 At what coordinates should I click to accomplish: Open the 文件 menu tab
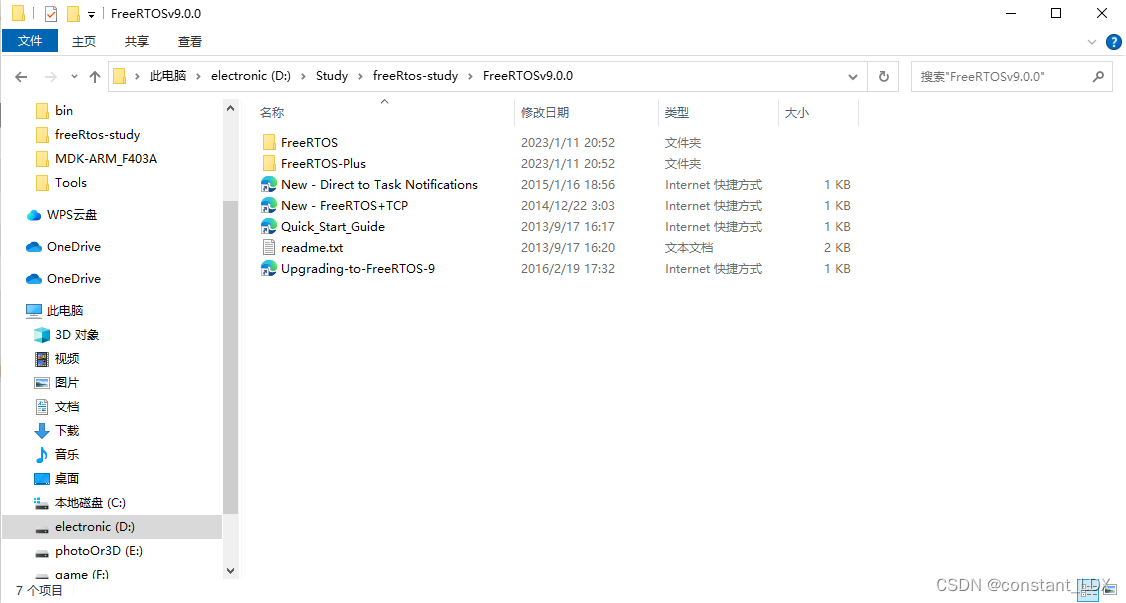(30, 41)
